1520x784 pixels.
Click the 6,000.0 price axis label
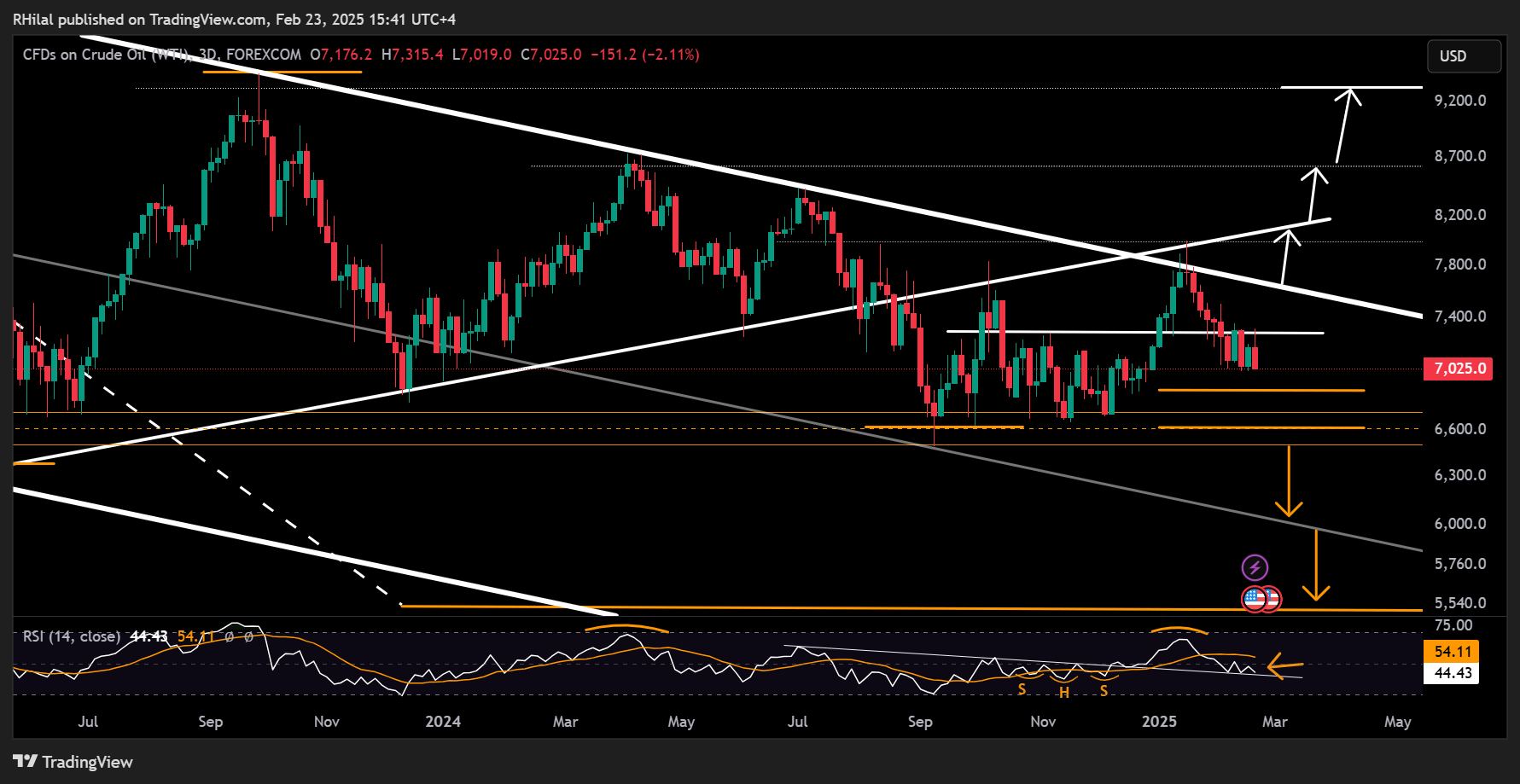tap(1460, 524)
